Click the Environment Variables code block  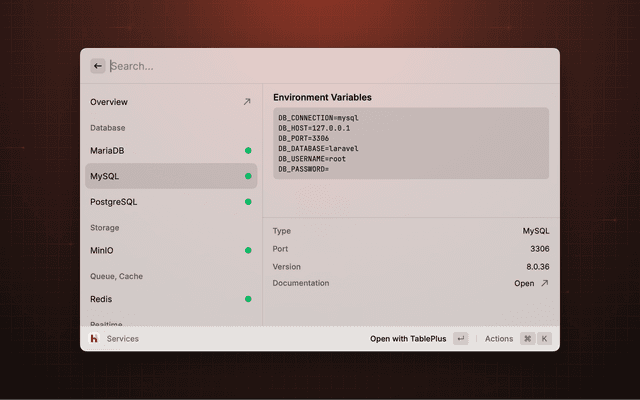410,143
